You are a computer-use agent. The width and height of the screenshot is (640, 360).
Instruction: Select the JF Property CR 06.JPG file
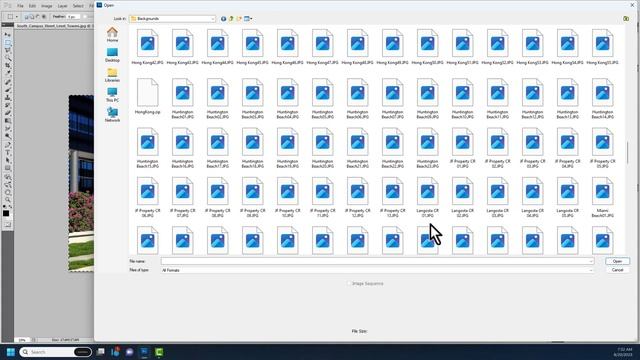147,198
